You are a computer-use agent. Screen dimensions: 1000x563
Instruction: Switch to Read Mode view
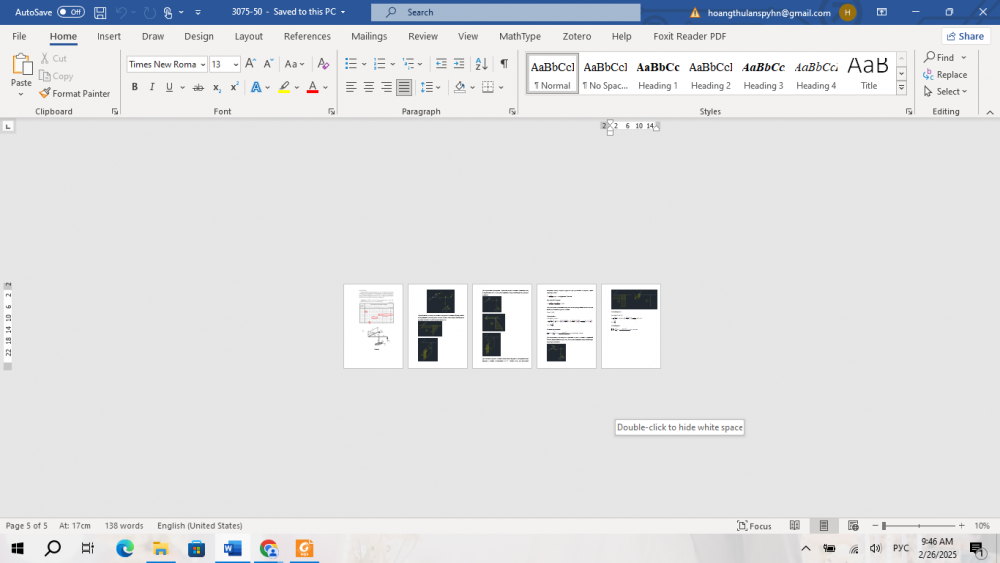pos(795,526)
